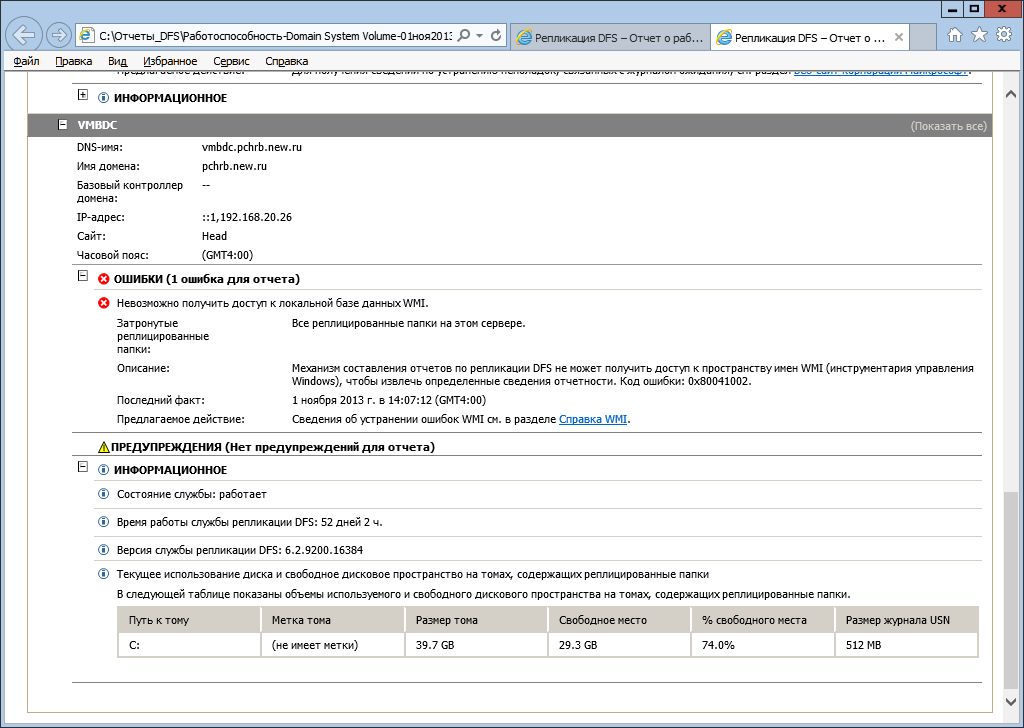Open the Файл menu

point(26,61)
